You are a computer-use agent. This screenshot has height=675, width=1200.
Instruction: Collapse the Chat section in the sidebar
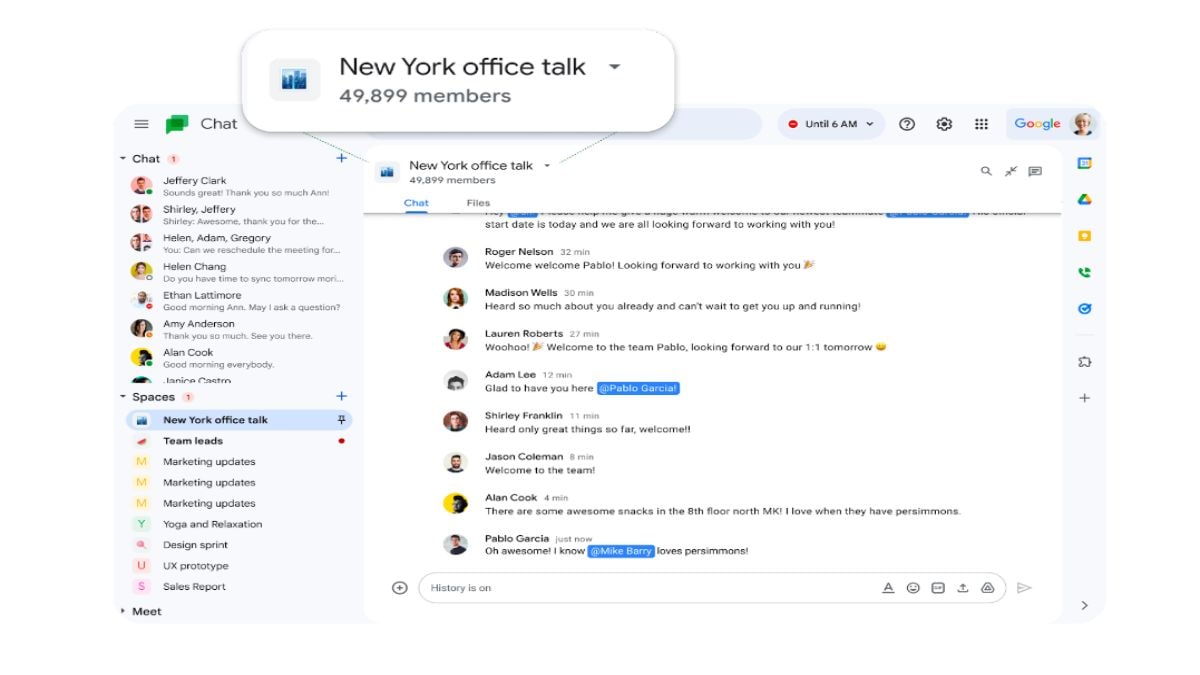(x=123, y=158)
